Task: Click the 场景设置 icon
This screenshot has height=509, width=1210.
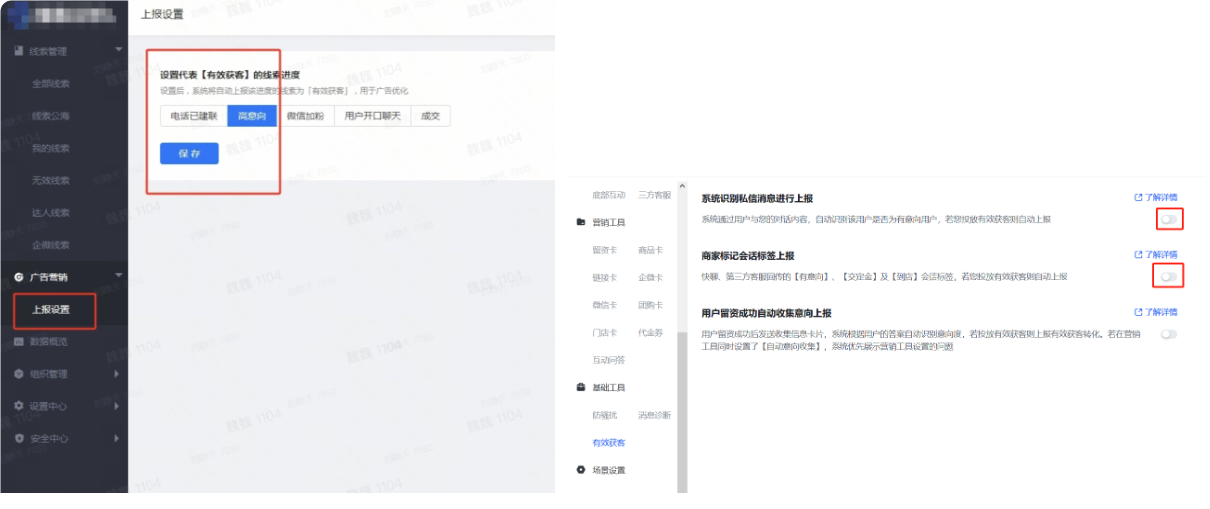Action: pyautogui.click(x=581, y=470)
